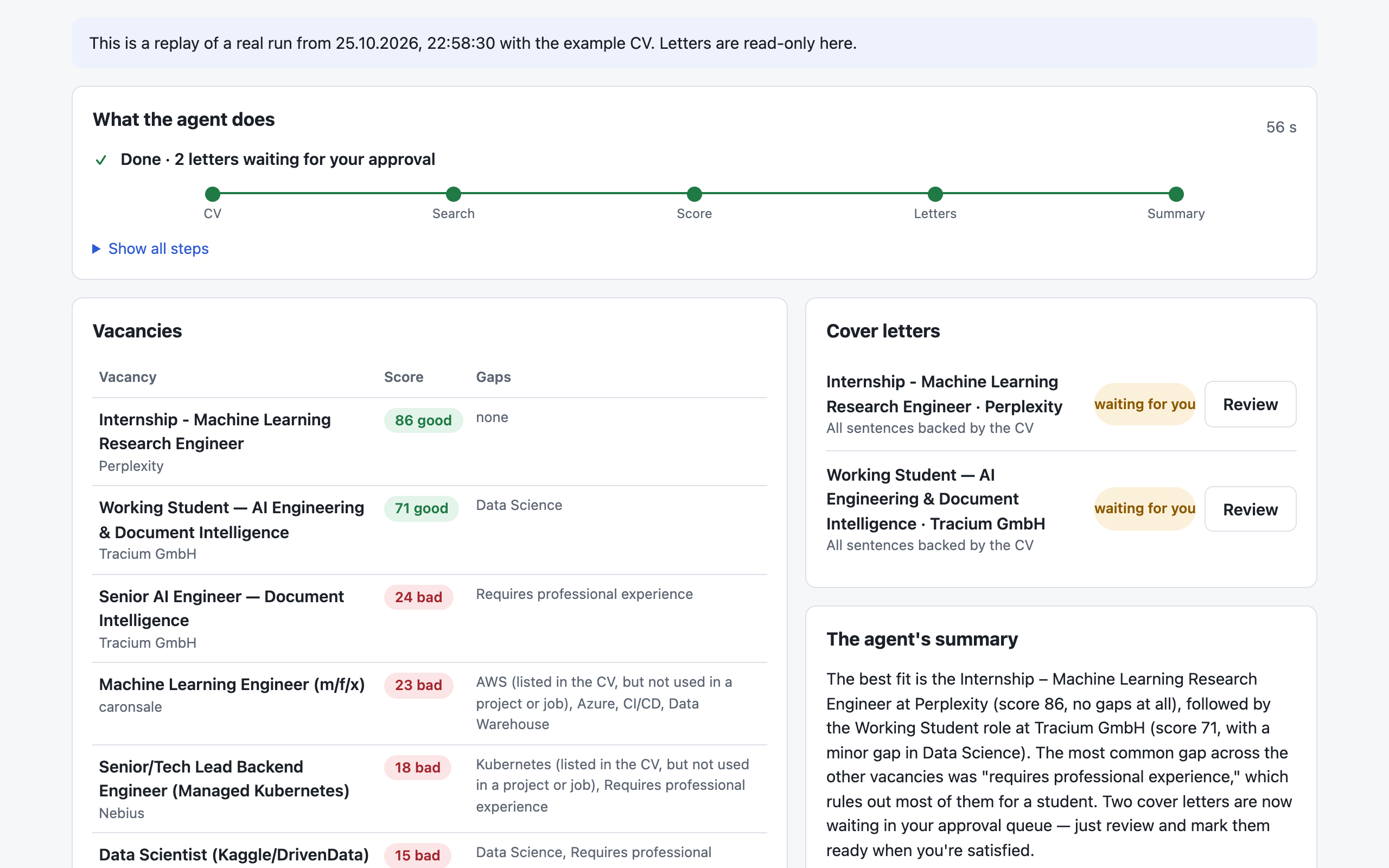Screen dimensions: 1389x868
Task: Open the Data Scientist (Kaggle/DrivenData) vacancy
Action: click(x=234, y=855)
